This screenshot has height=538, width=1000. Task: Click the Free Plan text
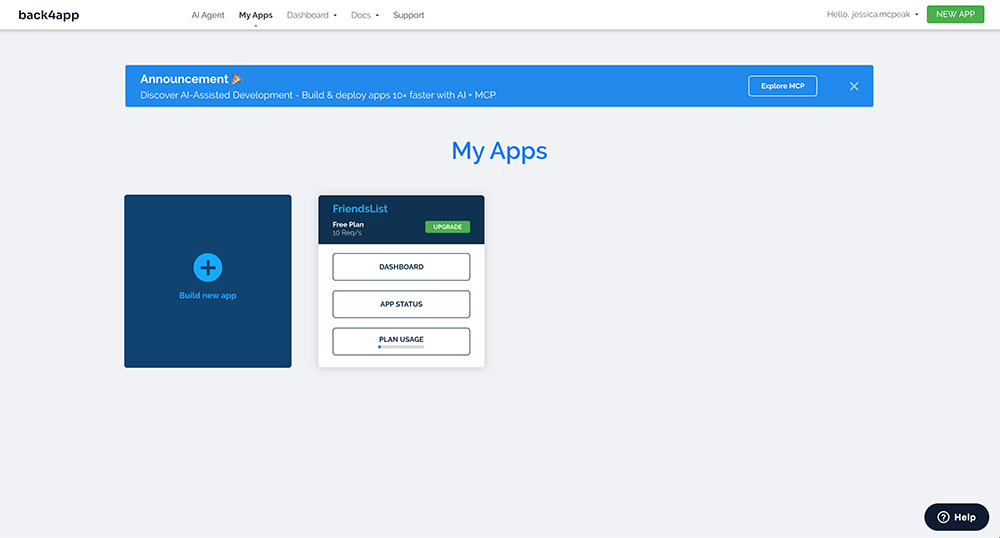click(x=348, y=224)
